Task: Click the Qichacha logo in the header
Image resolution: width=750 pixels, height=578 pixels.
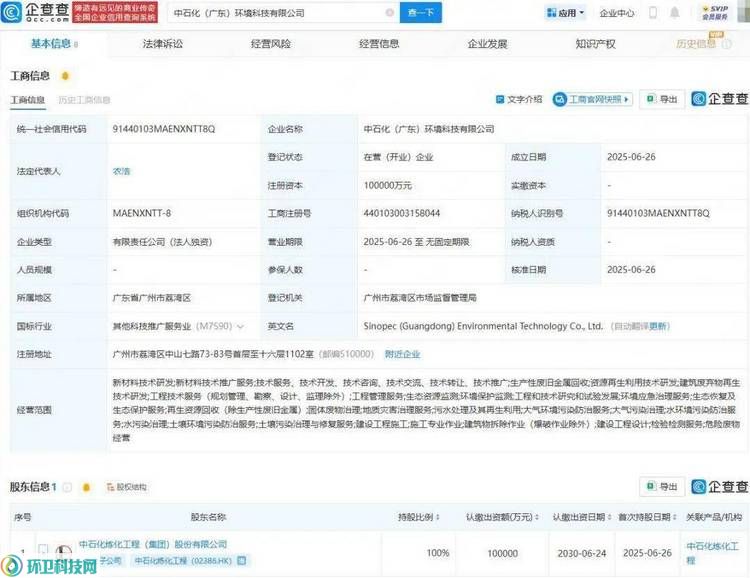Action: (35, 12)
